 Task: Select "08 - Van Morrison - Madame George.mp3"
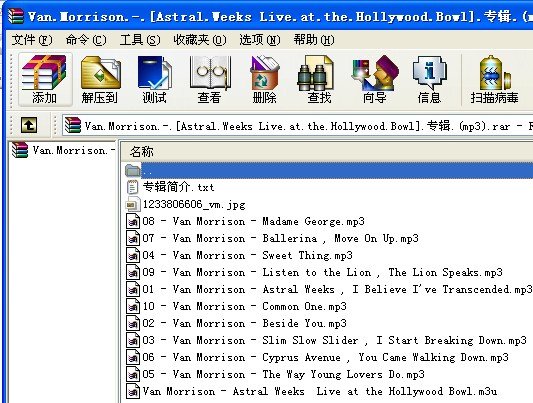(254, 222)
